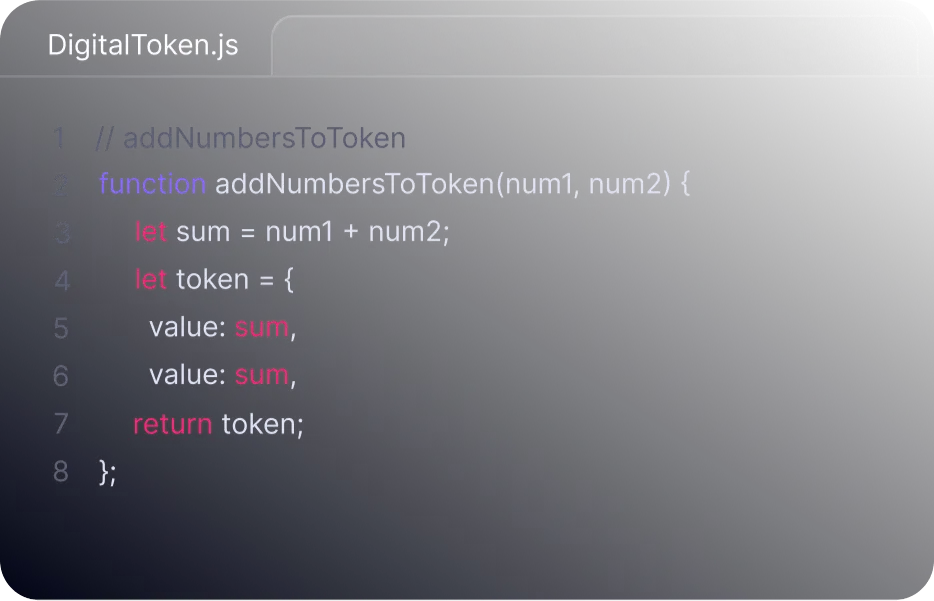934x601 pixels.
Task: Click the num1 + num2 expression
Action: [353, 232]
